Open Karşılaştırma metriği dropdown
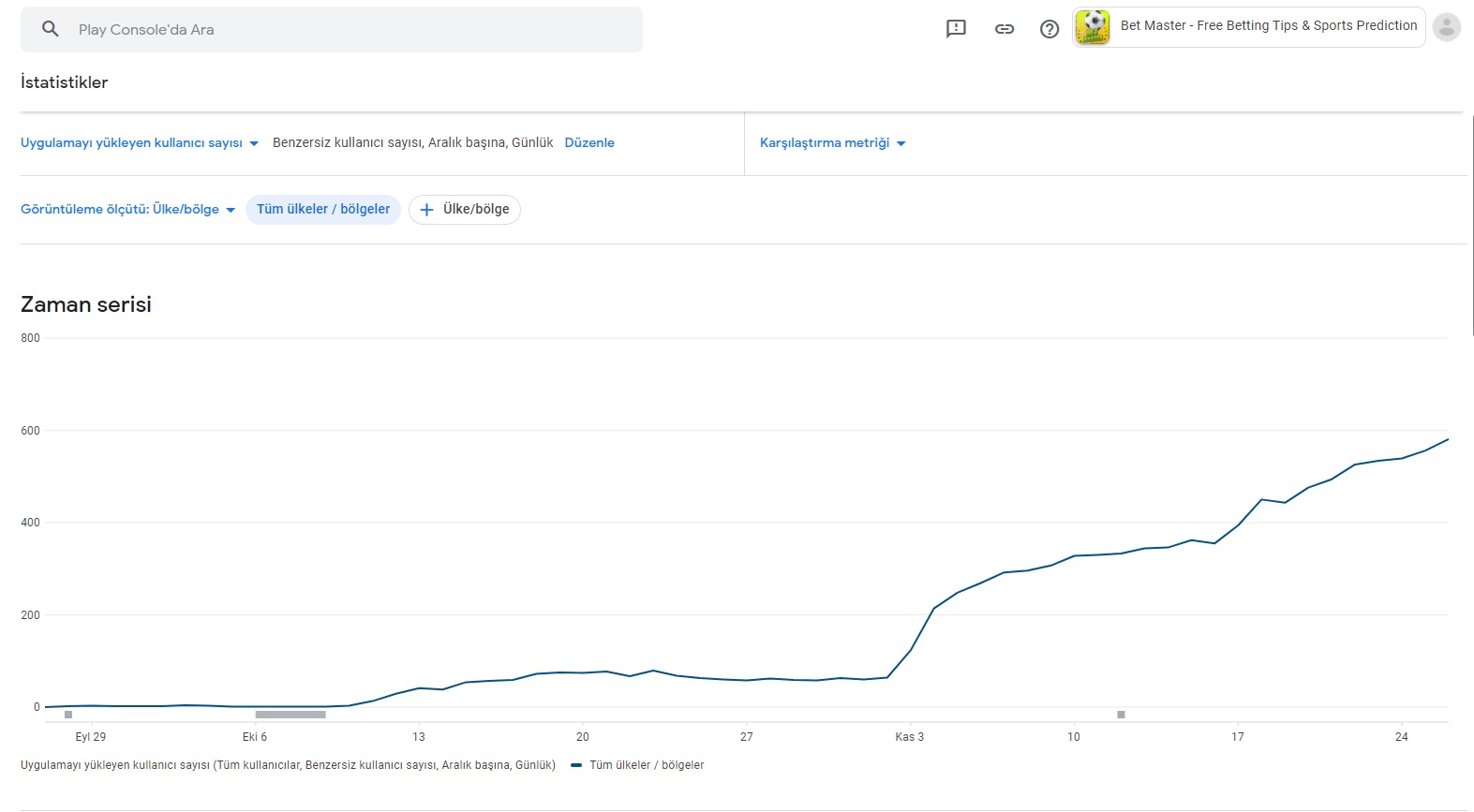 pos(833,143)
